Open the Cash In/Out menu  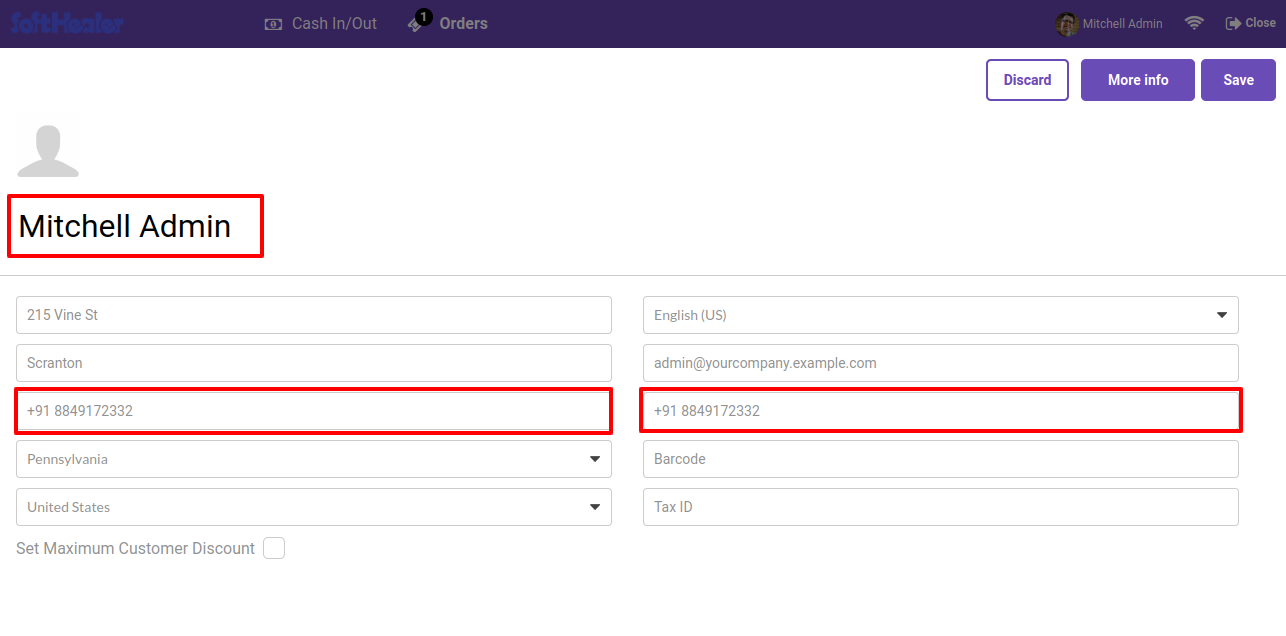tap(320, 23)
